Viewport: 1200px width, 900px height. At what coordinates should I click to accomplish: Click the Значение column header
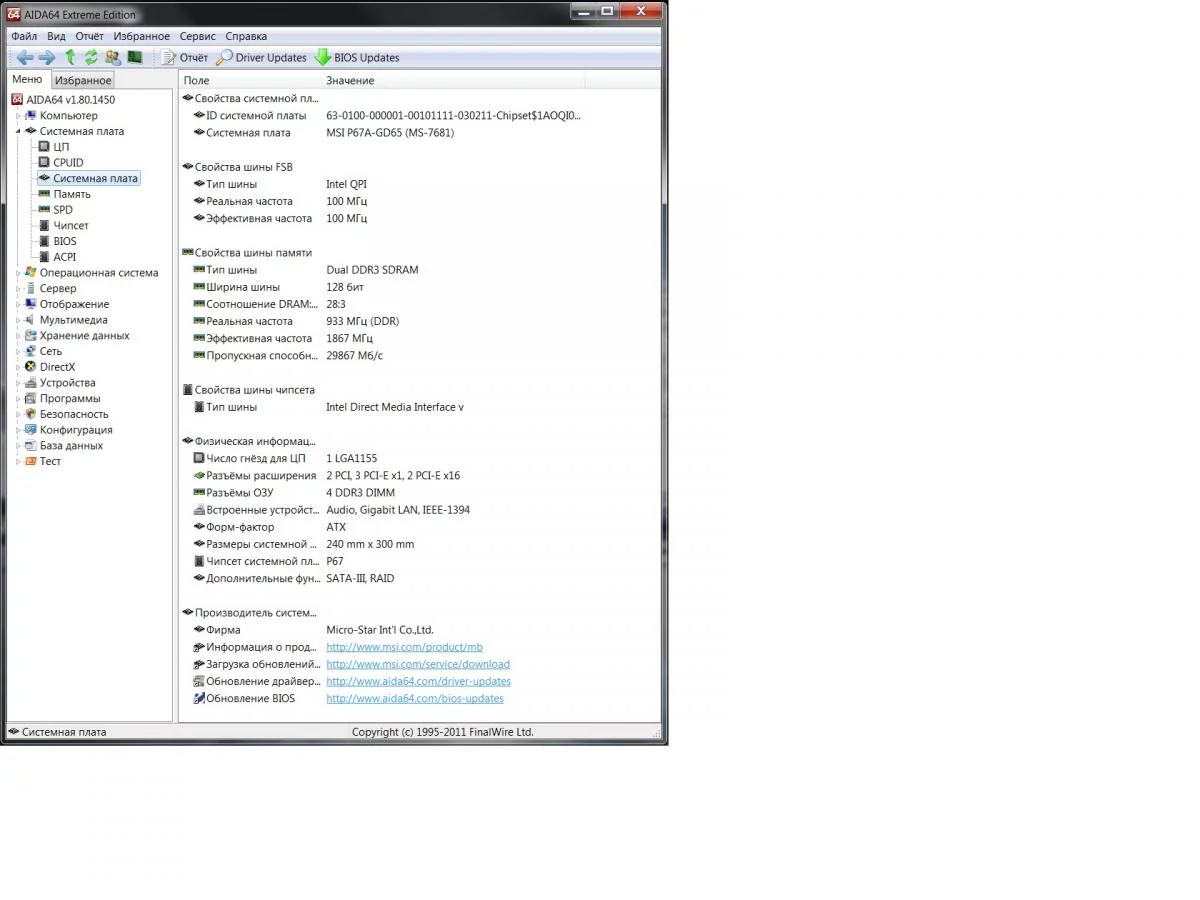(x=350, y=80)
